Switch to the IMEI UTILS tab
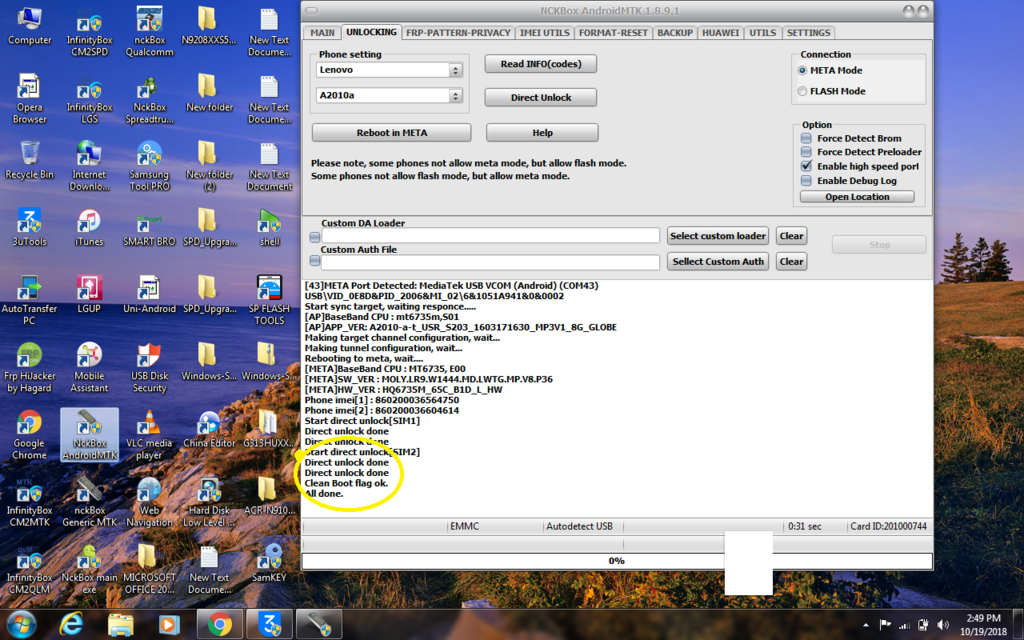 [545, 33]
